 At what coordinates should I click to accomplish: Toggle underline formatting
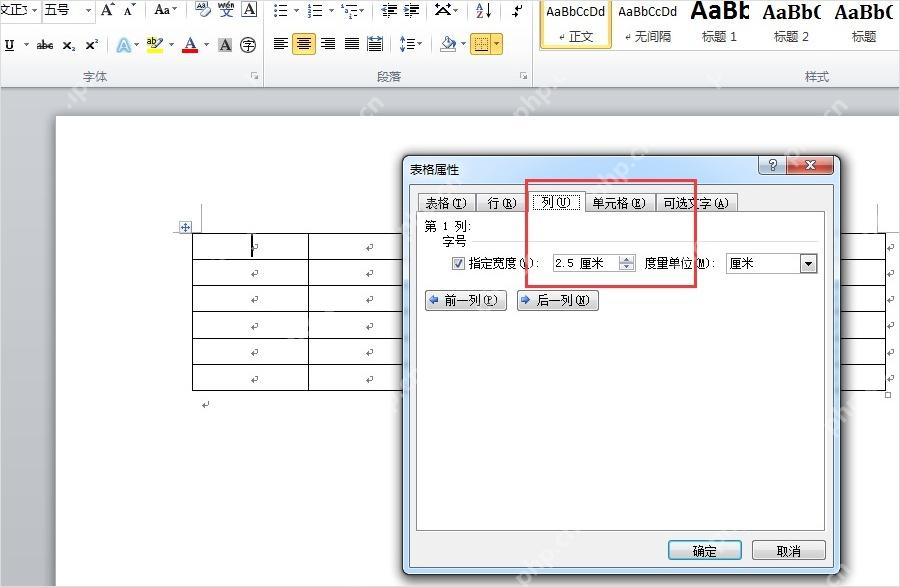point(10,45)
